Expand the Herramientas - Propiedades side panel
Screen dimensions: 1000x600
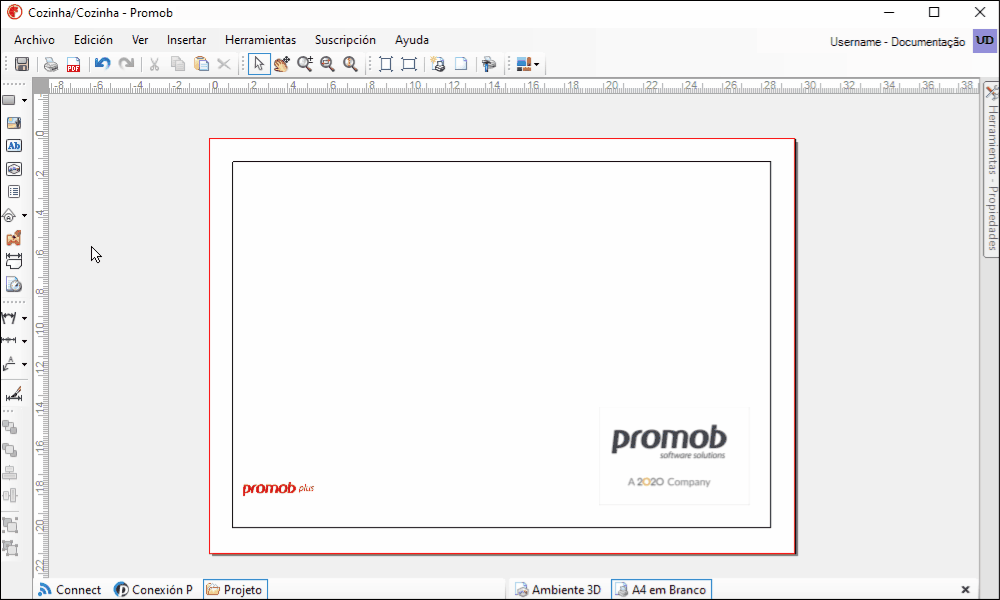(992, 170)
